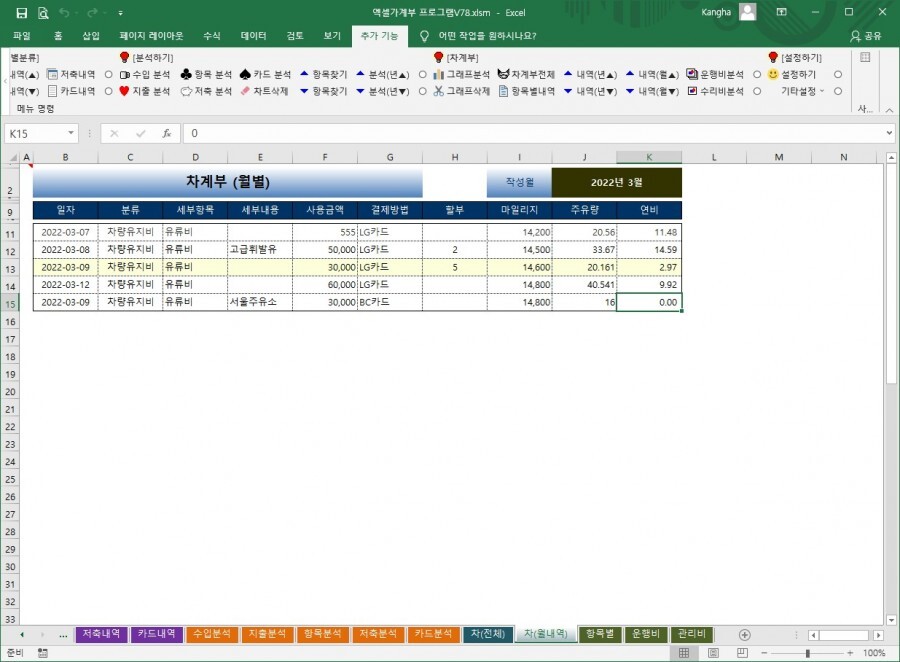This screenshot has width=900, height=662.
Task: Open 카드내역 card list command
Action: click(71, 91)
